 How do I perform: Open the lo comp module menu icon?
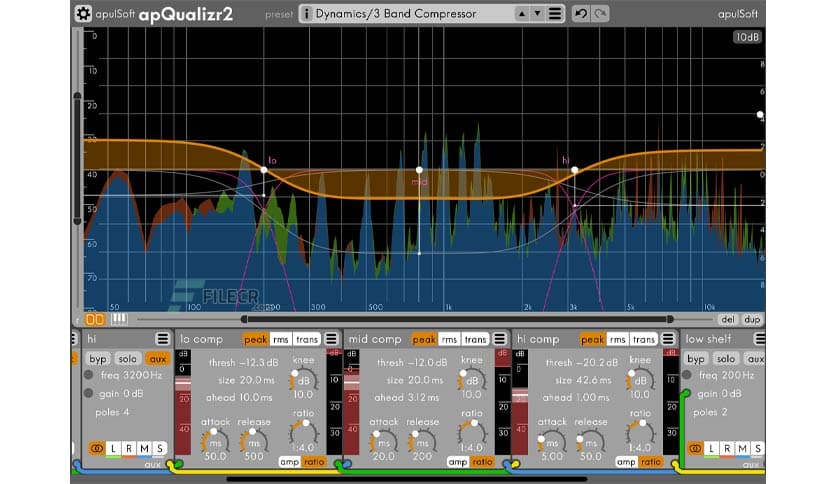332,339
